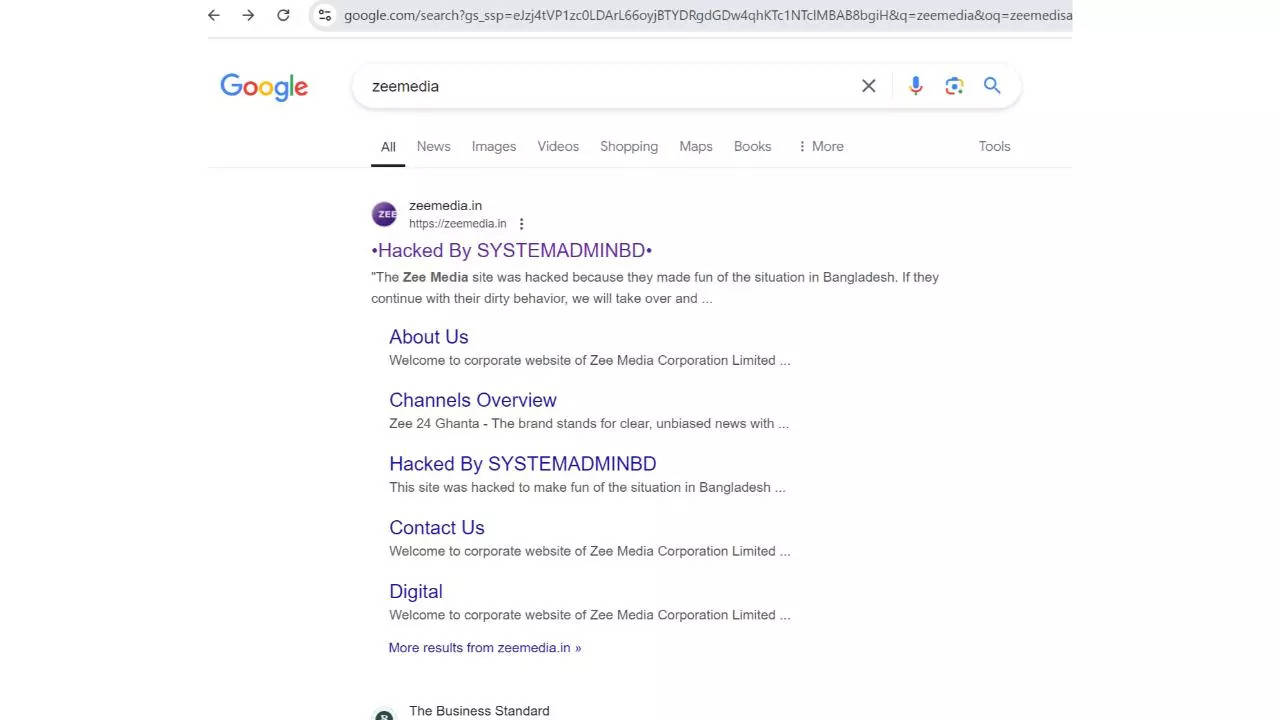1280x720 pixels.
Task: Switch to the Shopping tab
Action: 629,146
